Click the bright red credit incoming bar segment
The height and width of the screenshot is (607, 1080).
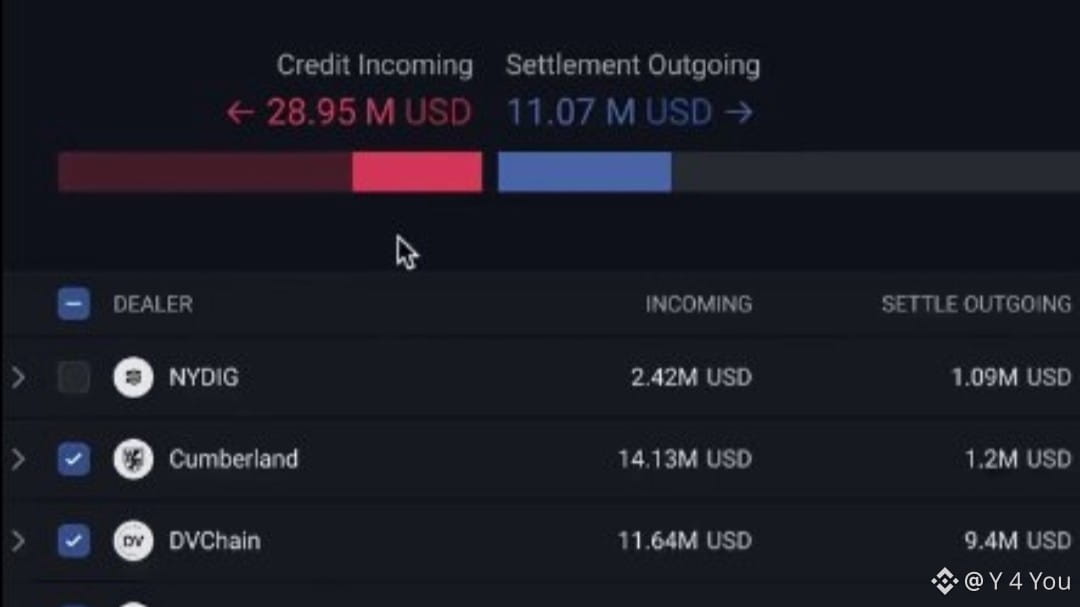pos(417,172)
